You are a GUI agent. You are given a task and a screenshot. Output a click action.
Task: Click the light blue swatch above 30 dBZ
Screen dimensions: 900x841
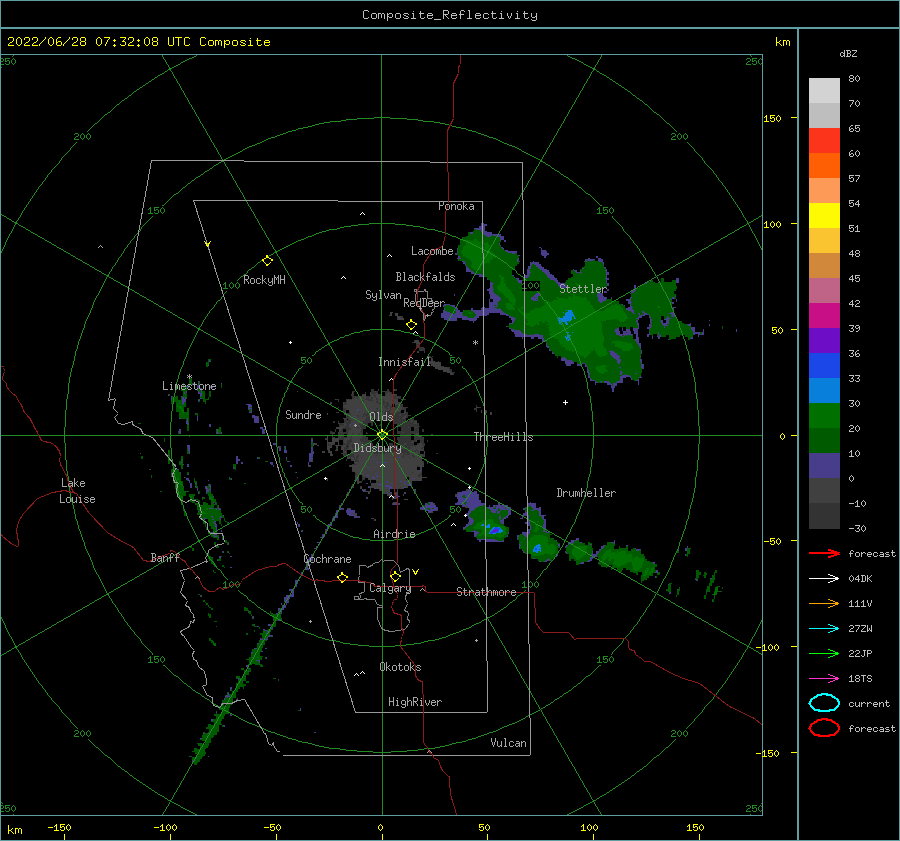[824, 391]
